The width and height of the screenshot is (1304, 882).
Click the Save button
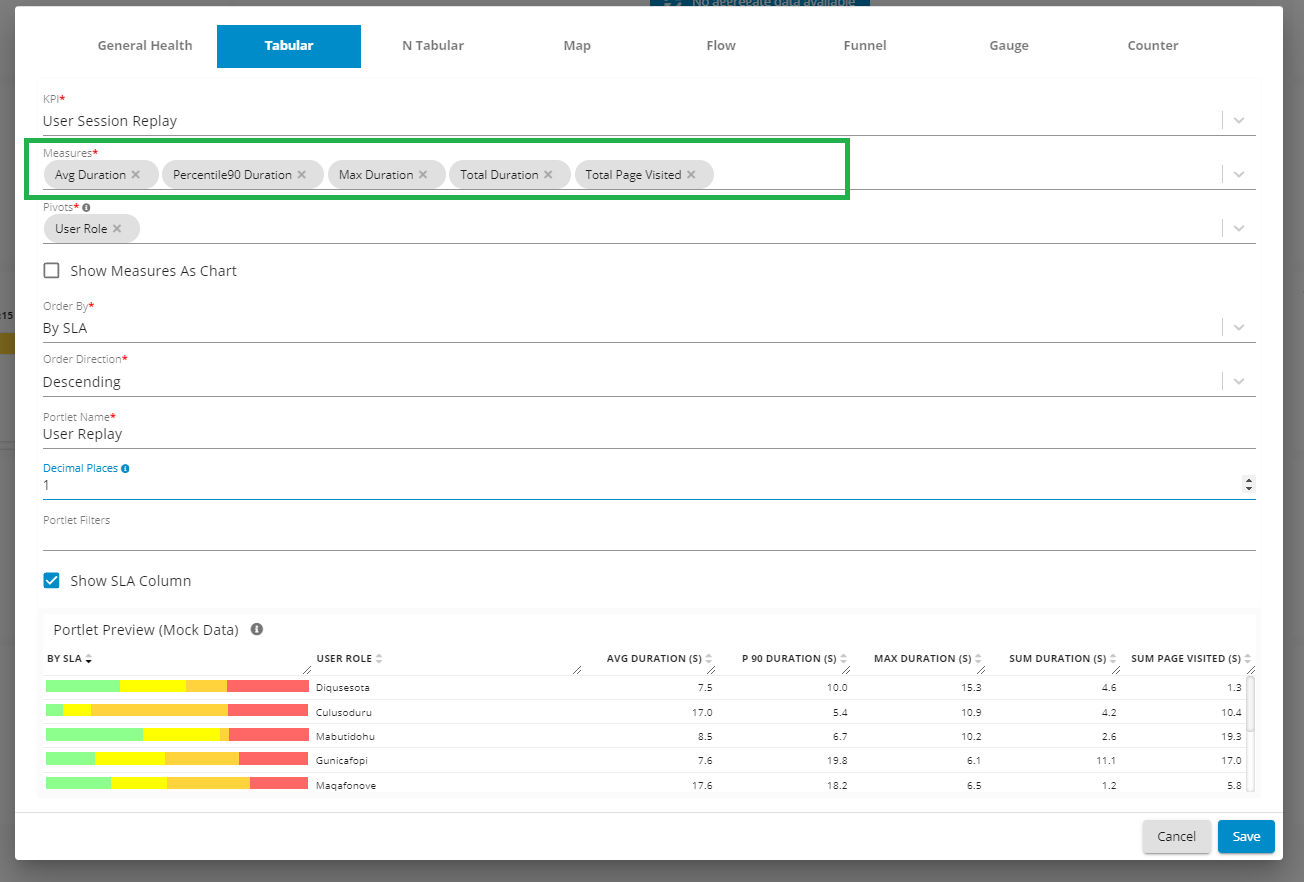[x=1246, y=837]
